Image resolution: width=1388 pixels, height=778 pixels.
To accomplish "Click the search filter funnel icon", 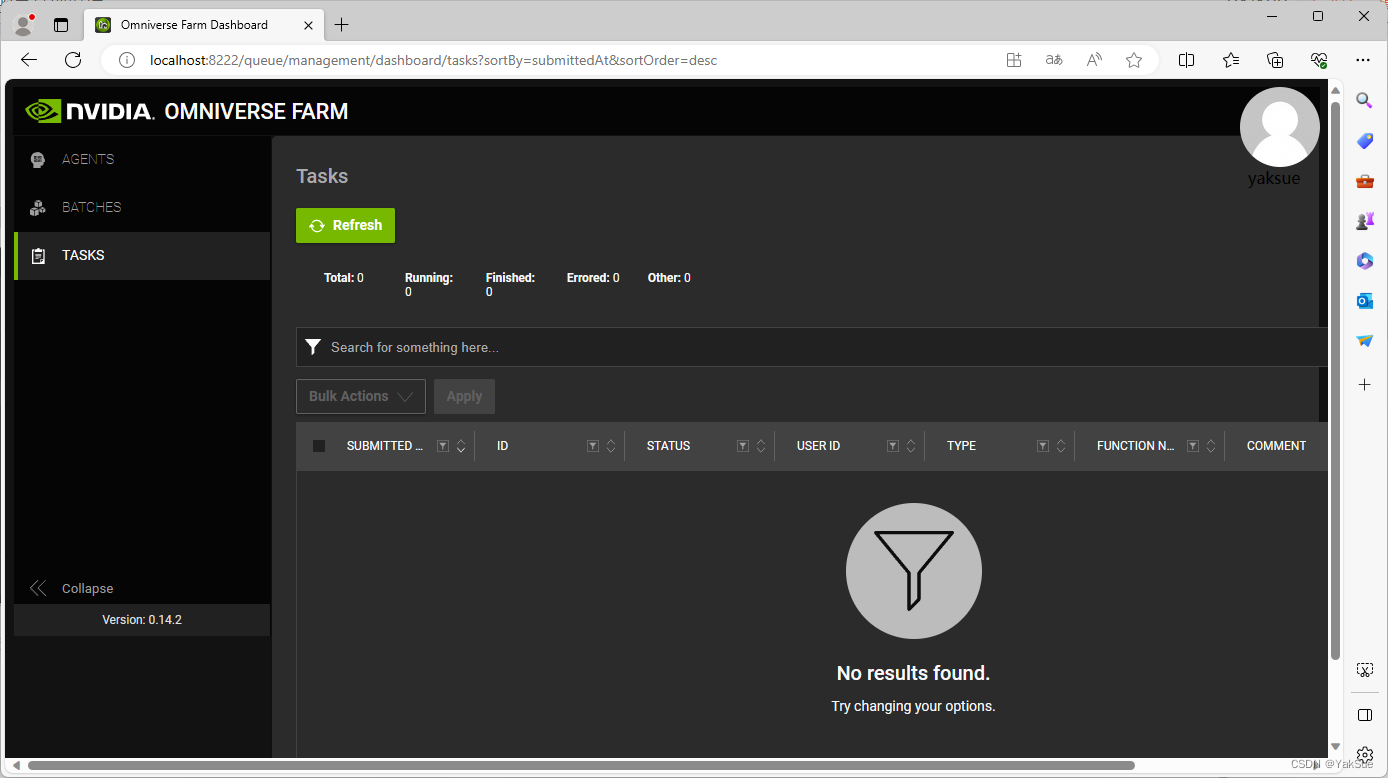I will tap(313, 347).
